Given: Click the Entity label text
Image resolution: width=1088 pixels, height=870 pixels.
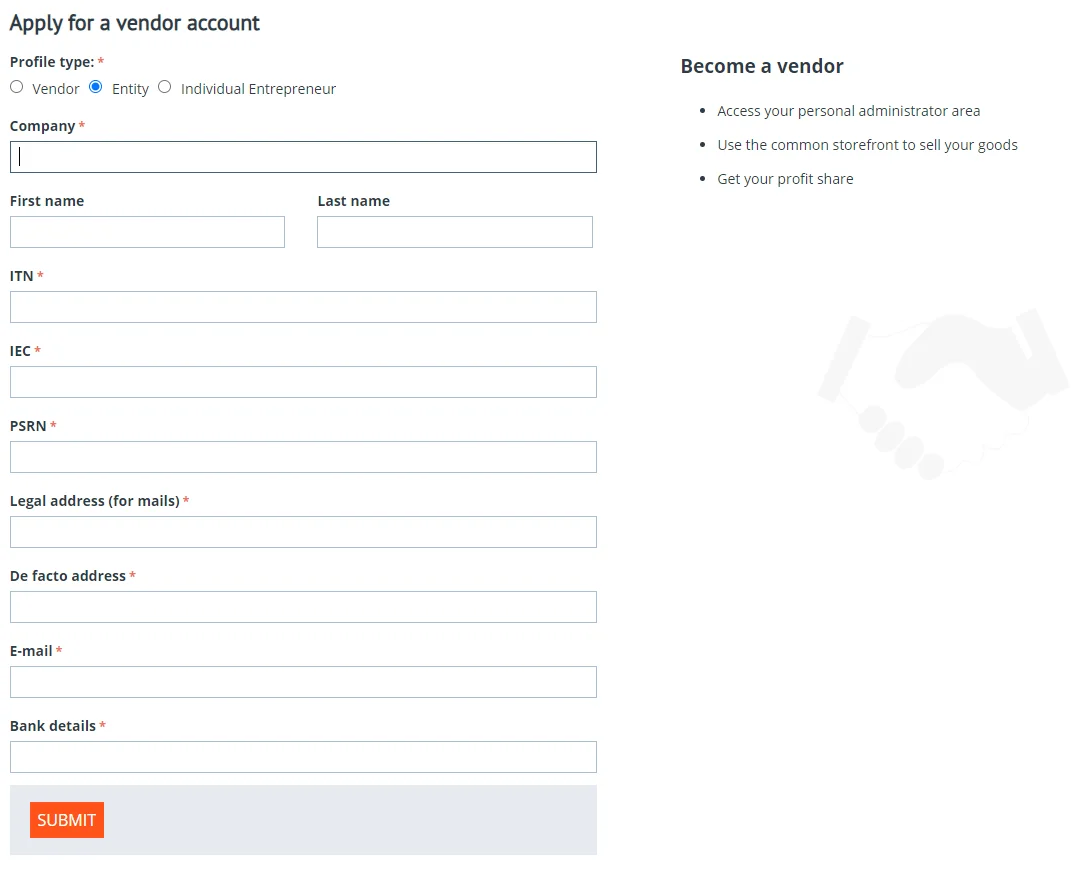Looking at the screenshot, I should (x=130, y=89).
